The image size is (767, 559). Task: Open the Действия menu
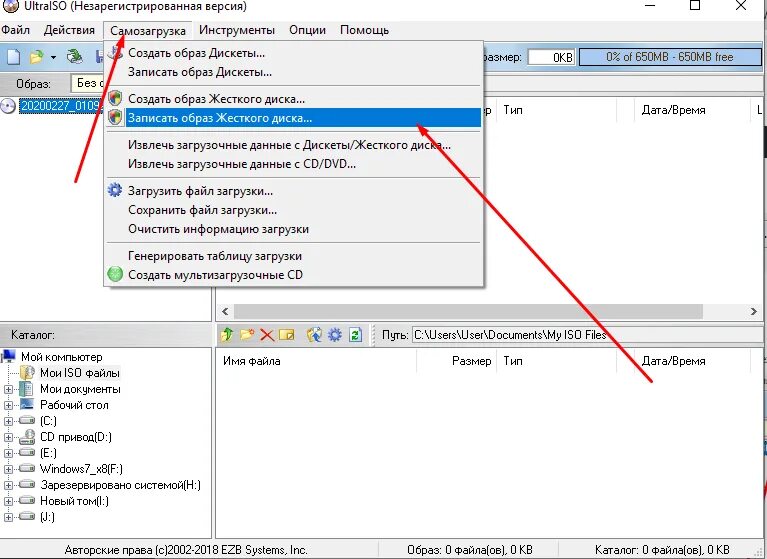pos(69,30)
